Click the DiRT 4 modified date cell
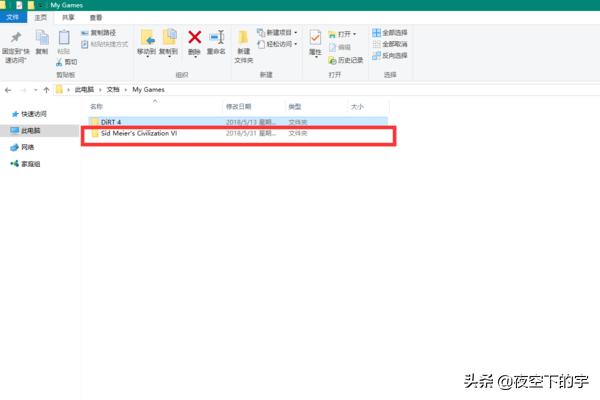 [x=251, y=122]
